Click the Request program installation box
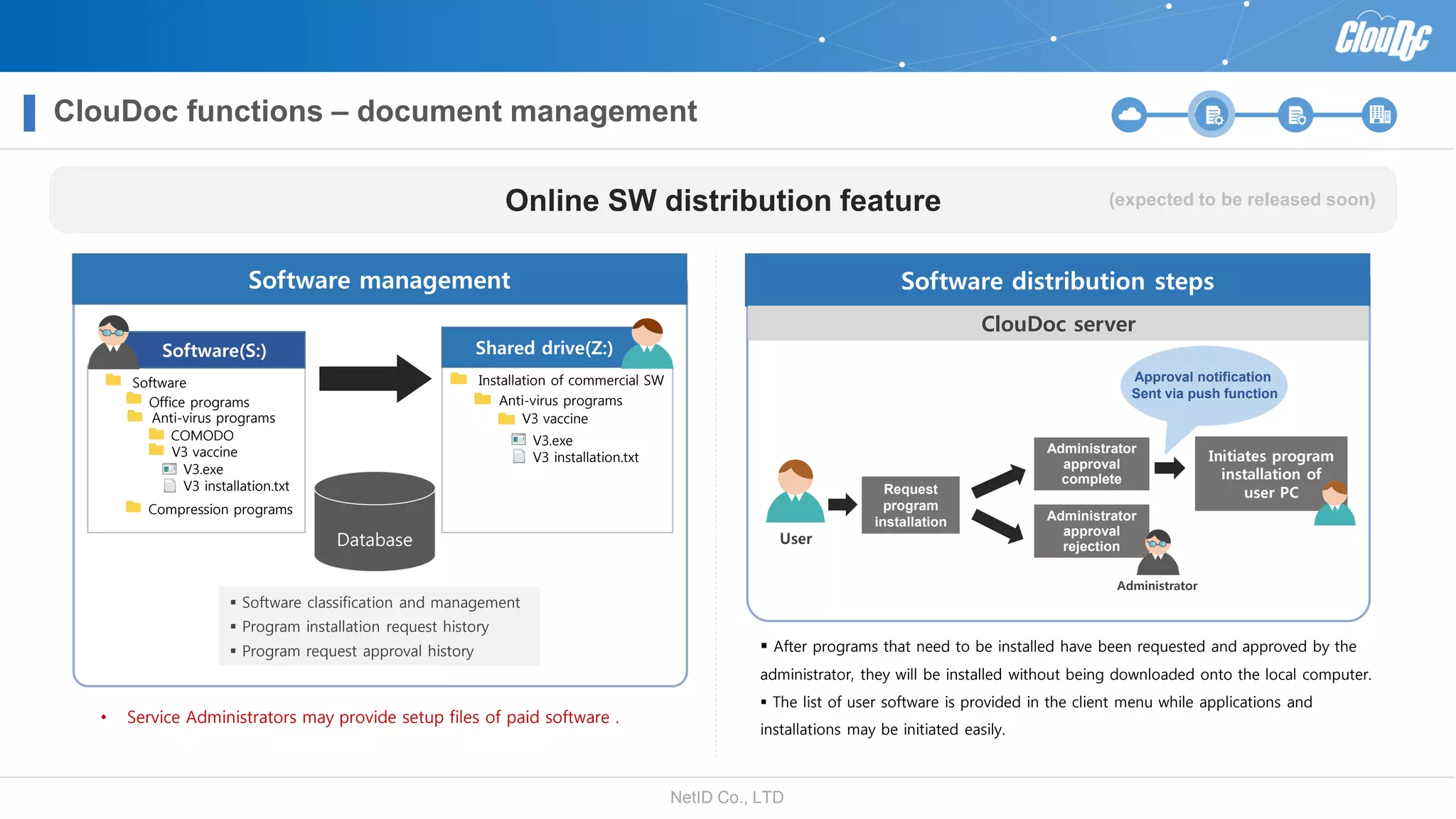The image size is (1456, 819). [910, 505]
